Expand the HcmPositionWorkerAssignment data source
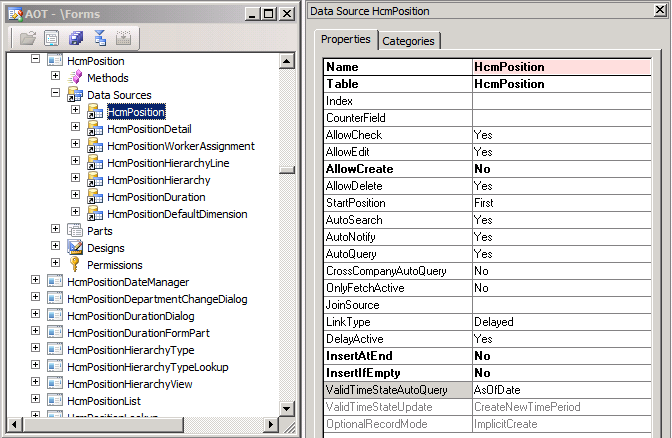672x438 pixels. [x=75, y=144]
